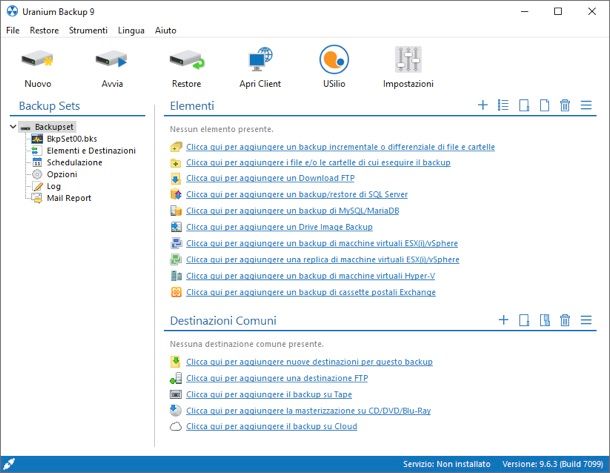The image size is (610, 473).
Task: Click the status bar plug connection icon
Action: [9, 464]
